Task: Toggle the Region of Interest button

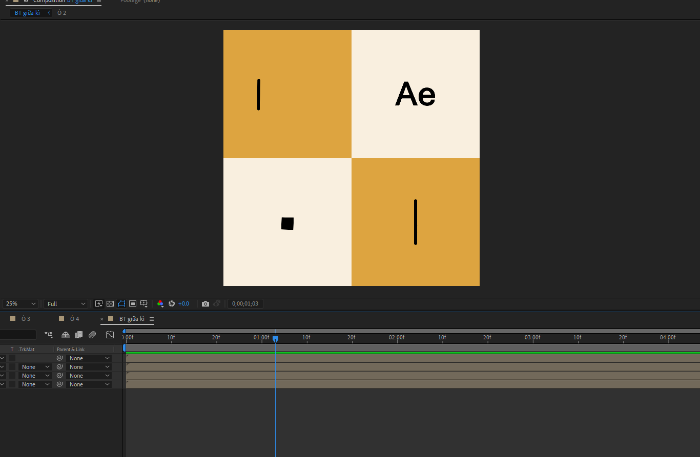Action: pyautogui.click(x=133, y=303)
